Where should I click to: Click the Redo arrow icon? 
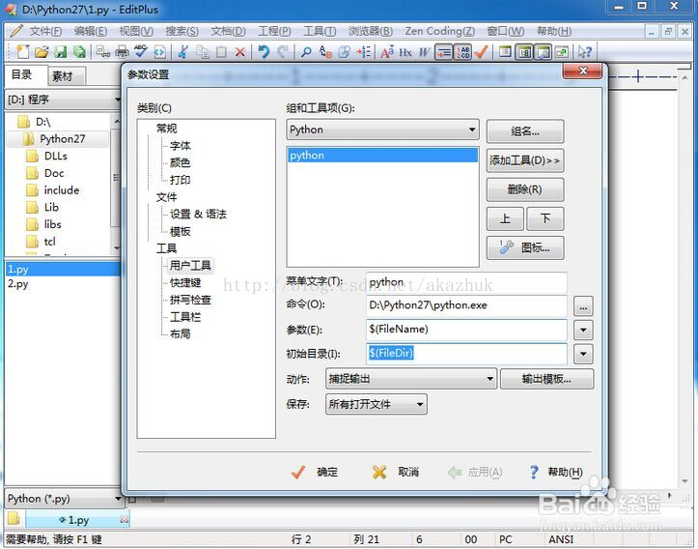(x=283, y=52)
